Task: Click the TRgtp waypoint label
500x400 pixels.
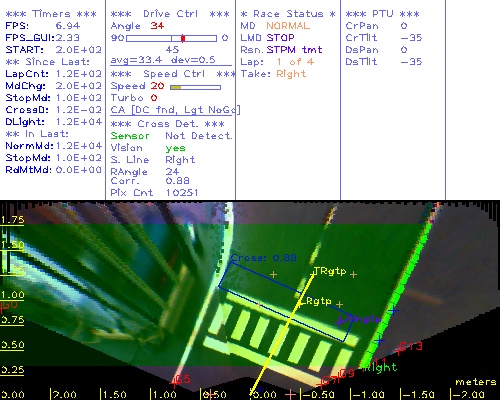Action: pyautogui.click(x=330, y=271)
